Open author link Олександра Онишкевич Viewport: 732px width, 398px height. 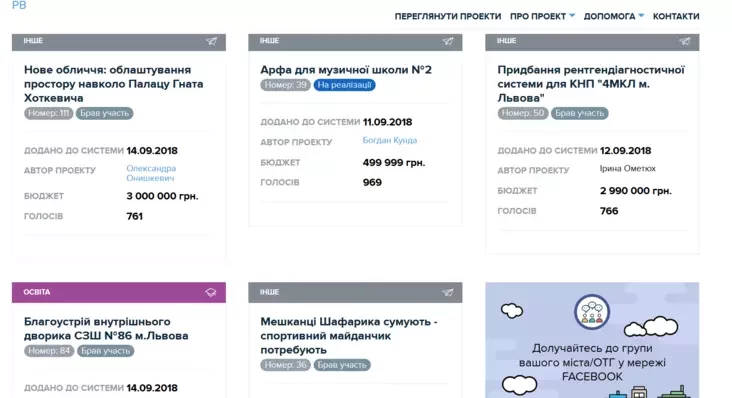[x=151, y=173]
